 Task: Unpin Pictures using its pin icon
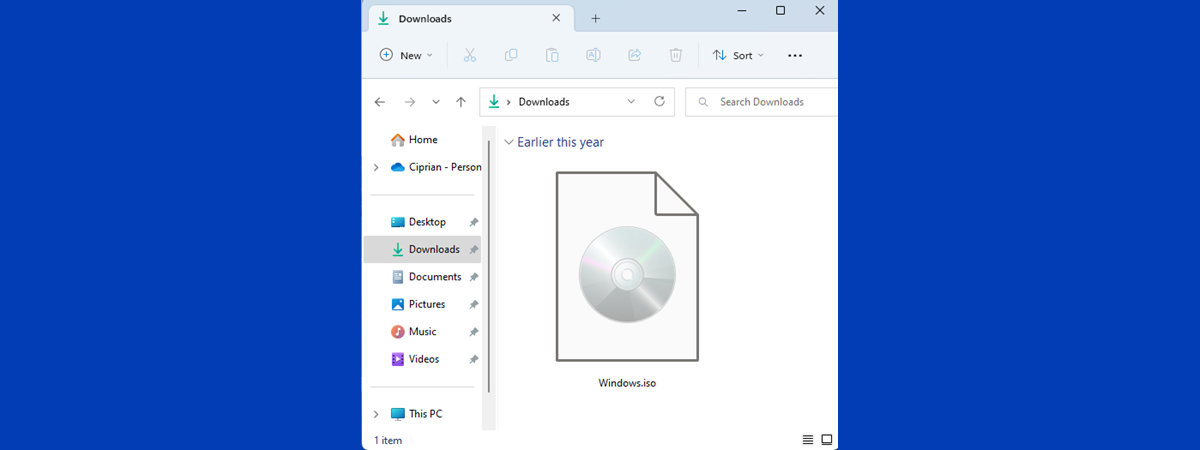474,304
